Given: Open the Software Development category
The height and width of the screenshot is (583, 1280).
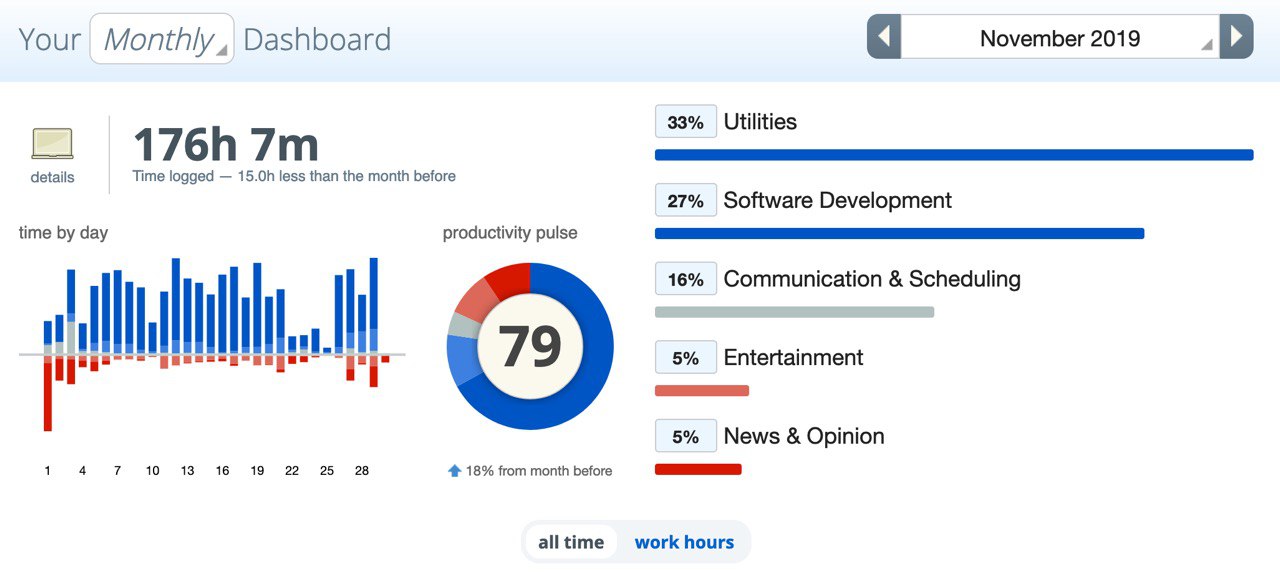Looking at the screenshot, I should click(x=837, y=200).
